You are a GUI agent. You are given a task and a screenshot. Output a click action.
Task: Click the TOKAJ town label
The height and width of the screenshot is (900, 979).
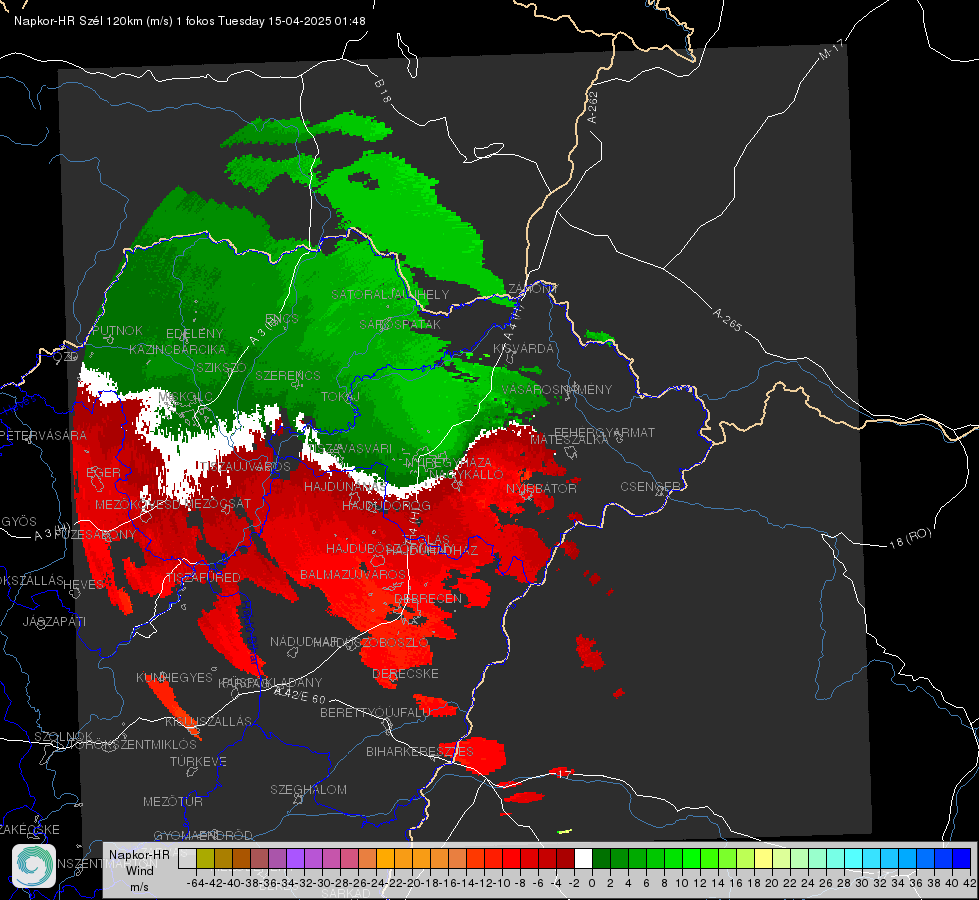(x=340, y=397)
